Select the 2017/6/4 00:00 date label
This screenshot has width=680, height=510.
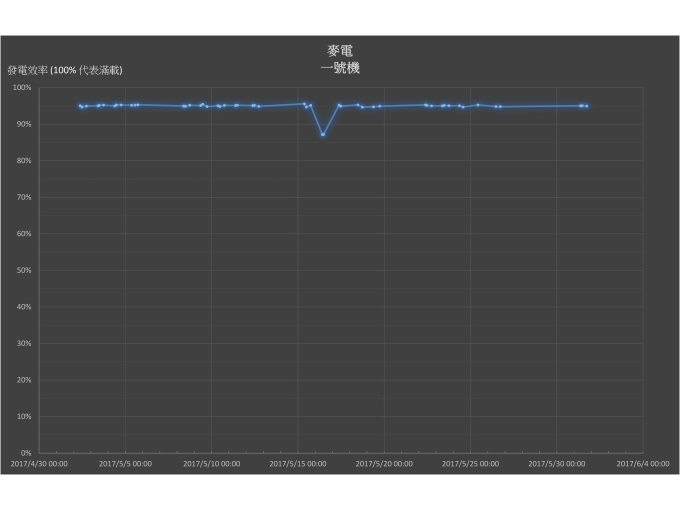point(642,464)
